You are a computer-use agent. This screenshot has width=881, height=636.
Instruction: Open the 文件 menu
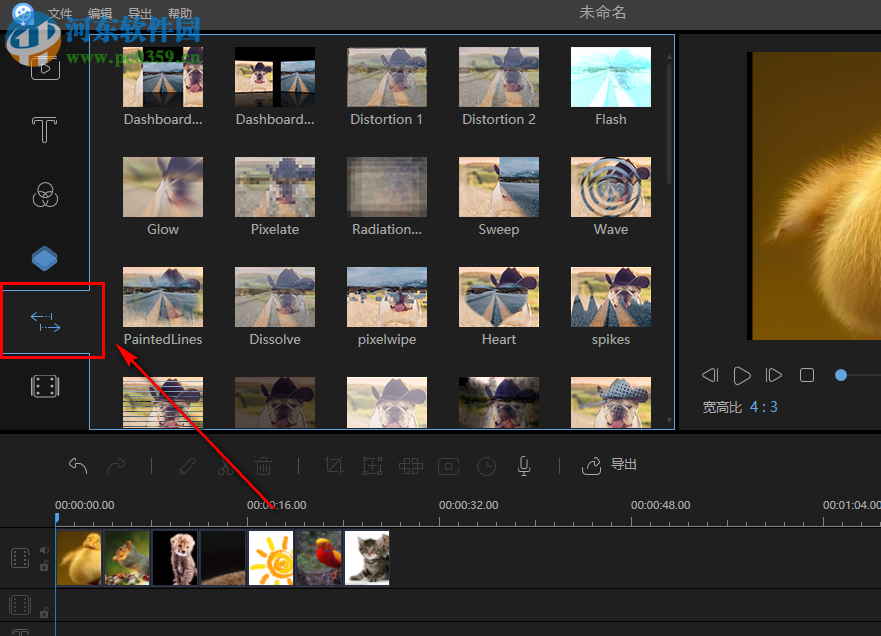(x=60, y=13)
